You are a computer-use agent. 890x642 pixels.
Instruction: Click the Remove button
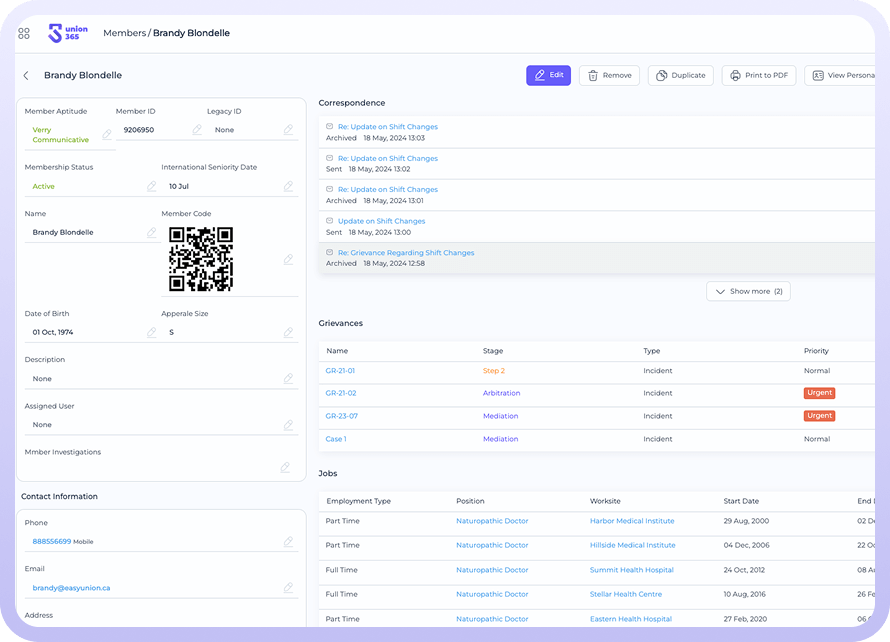click(x=609, y=75)
